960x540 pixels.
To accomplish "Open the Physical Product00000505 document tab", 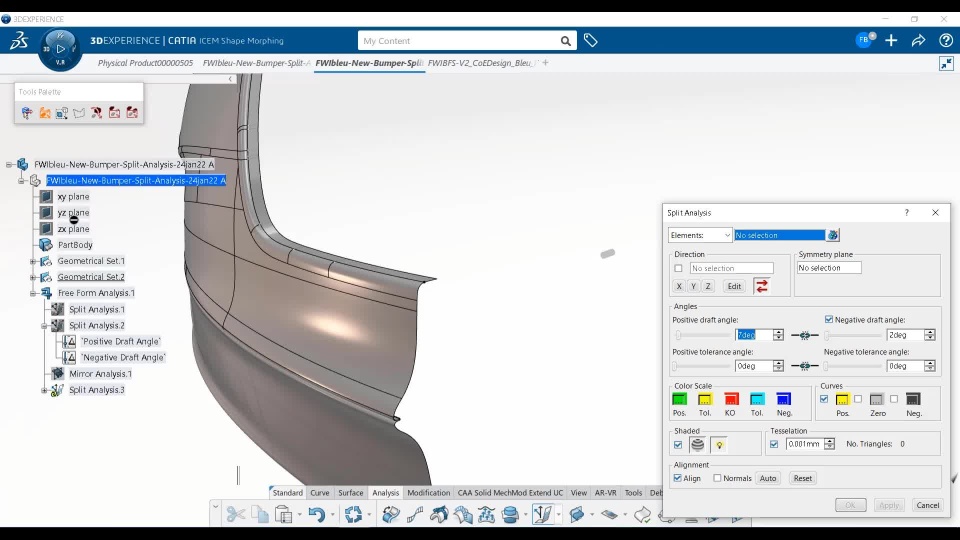I will (x=145, y=63).
